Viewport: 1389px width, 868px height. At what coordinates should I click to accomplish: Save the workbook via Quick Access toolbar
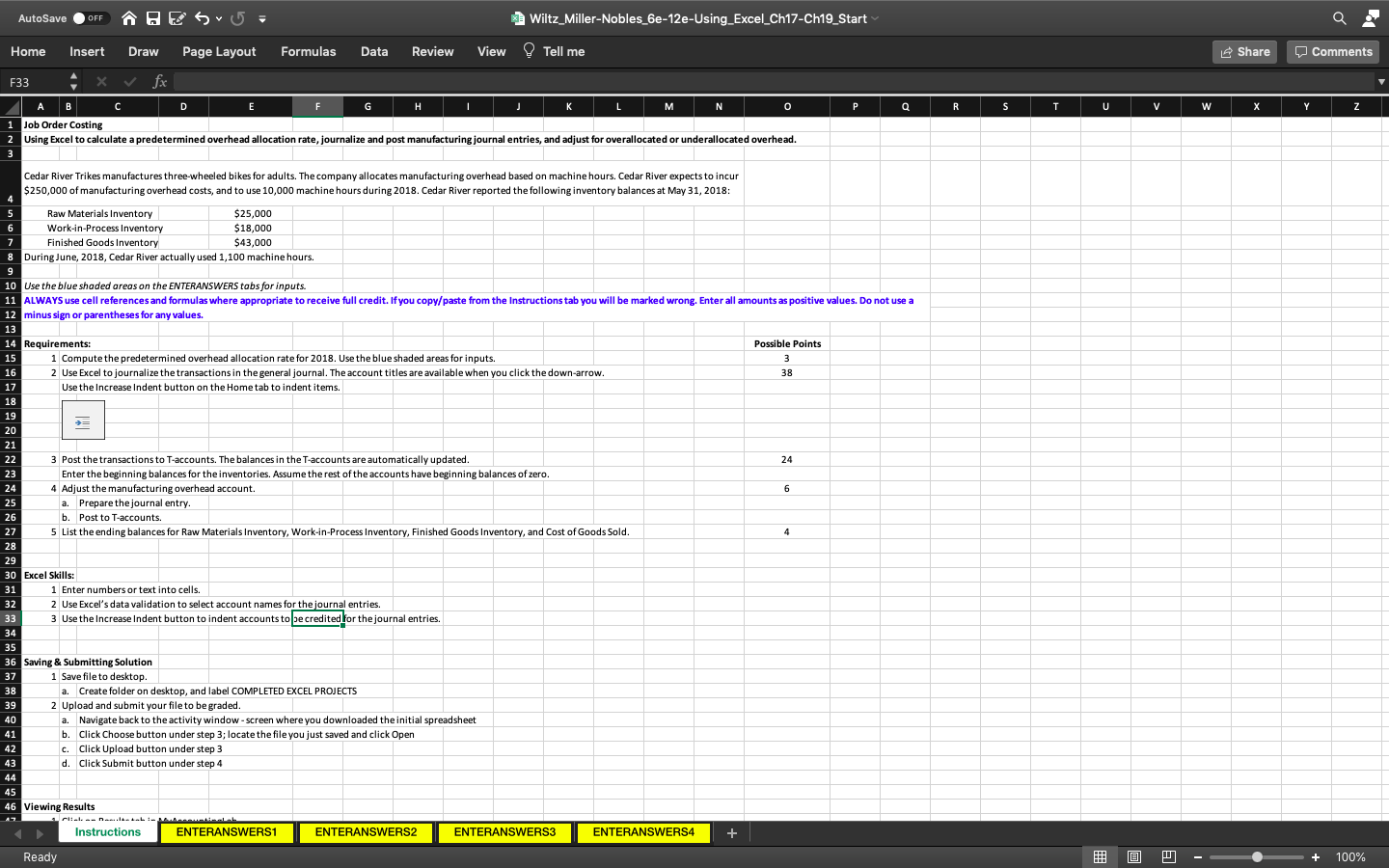coord(154,17)
